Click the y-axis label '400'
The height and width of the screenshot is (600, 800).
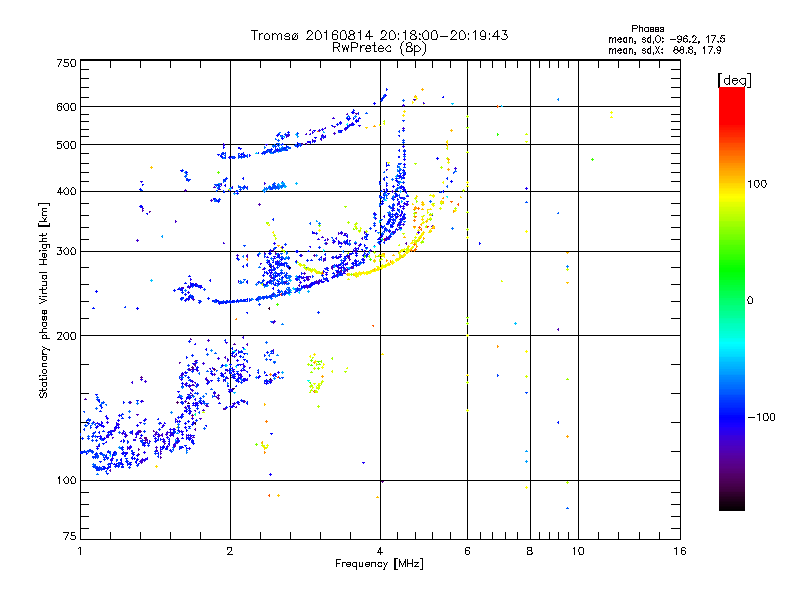tap(67, 191)
